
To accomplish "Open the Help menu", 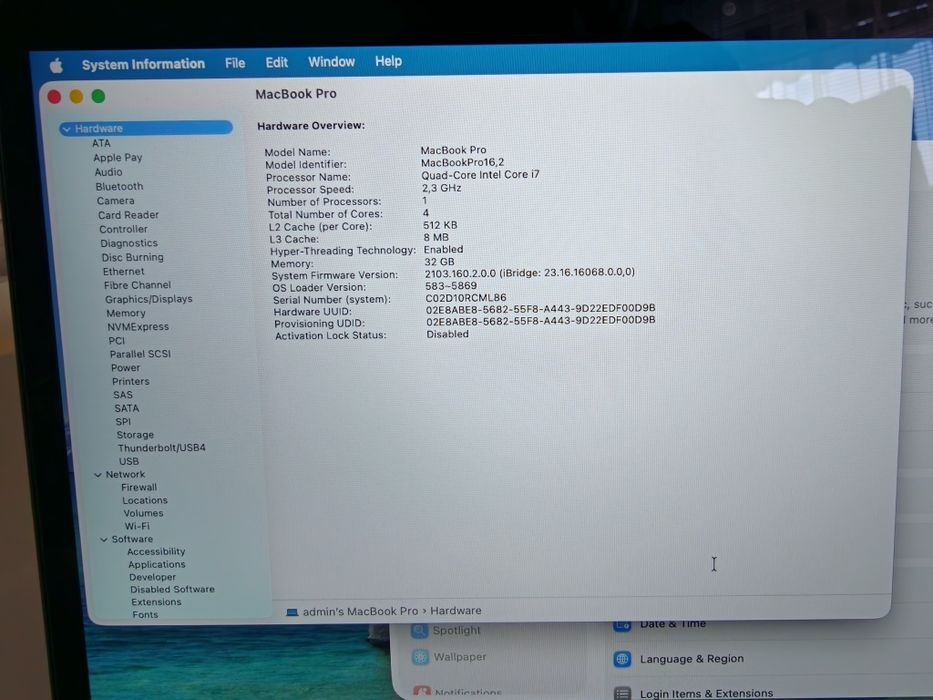I will coord(389,61).
